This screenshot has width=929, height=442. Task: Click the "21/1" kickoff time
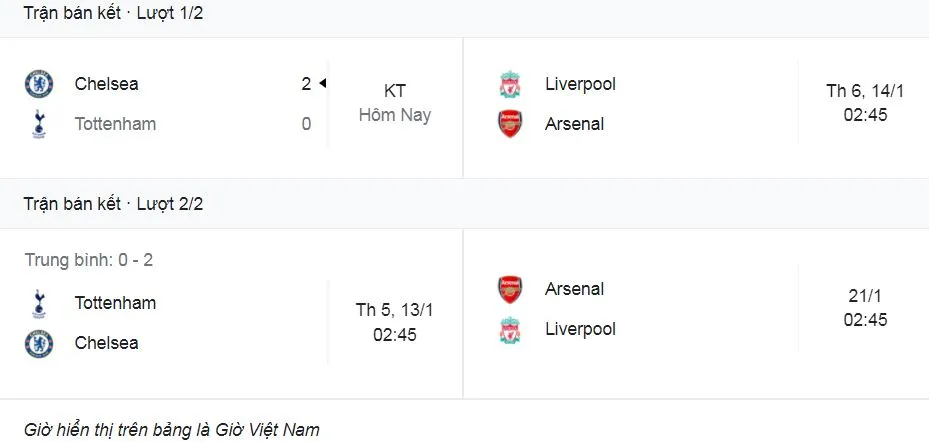[x=865, y=308]
